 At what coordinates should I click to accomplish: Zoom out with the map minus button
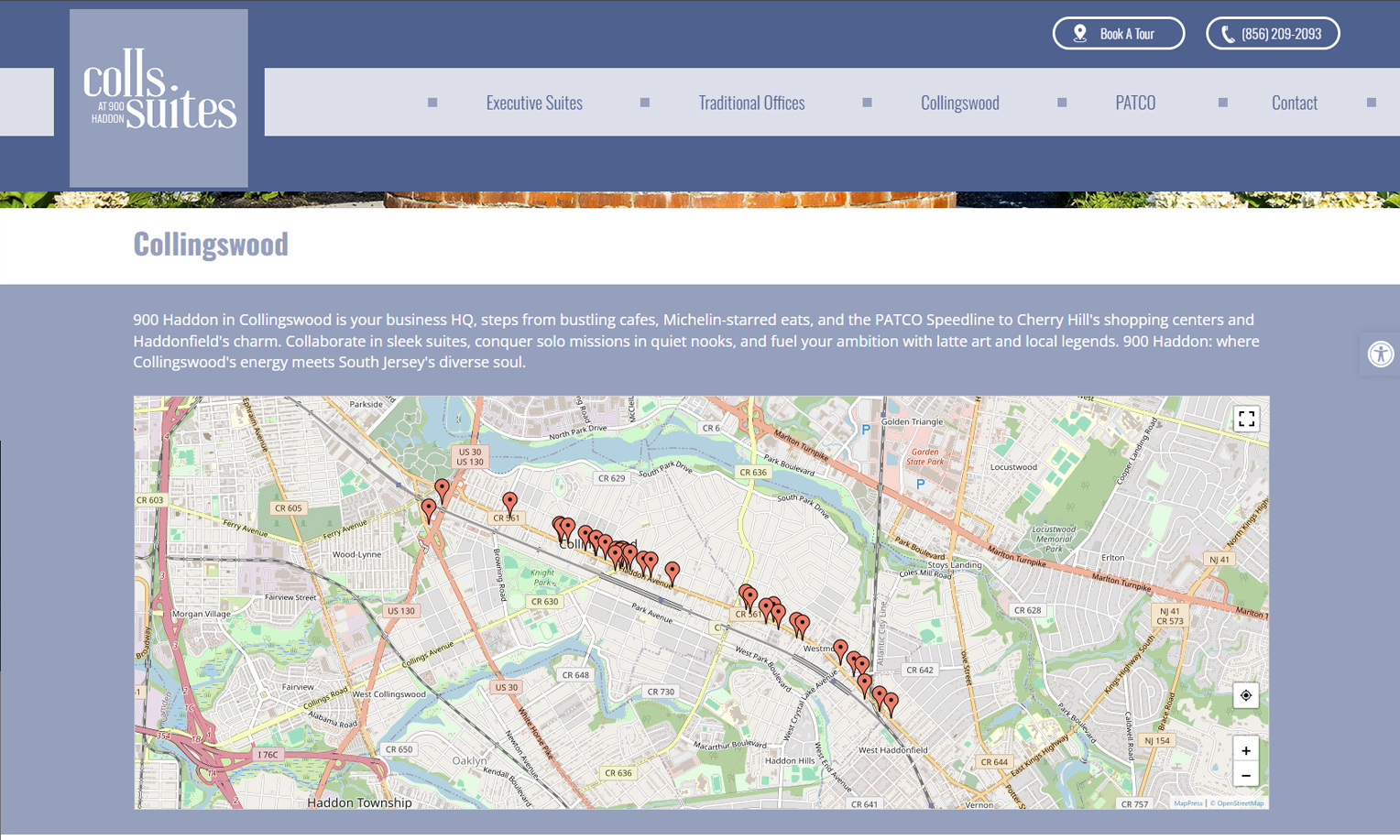pyautogui.click(x=1246, y=776)
